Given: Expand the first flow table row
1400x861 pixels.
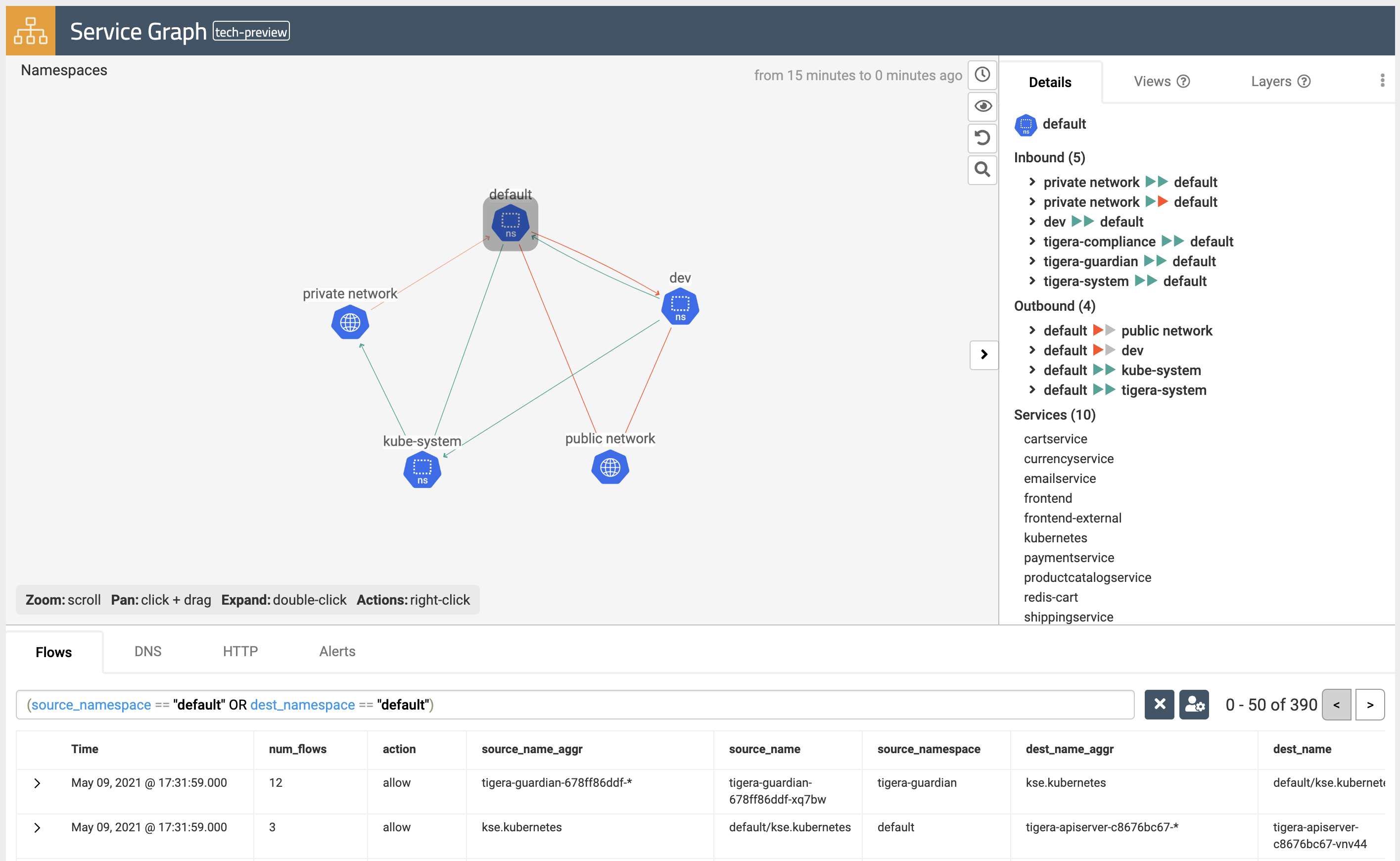Looking at the screenshot, I should tap(37, 783).
